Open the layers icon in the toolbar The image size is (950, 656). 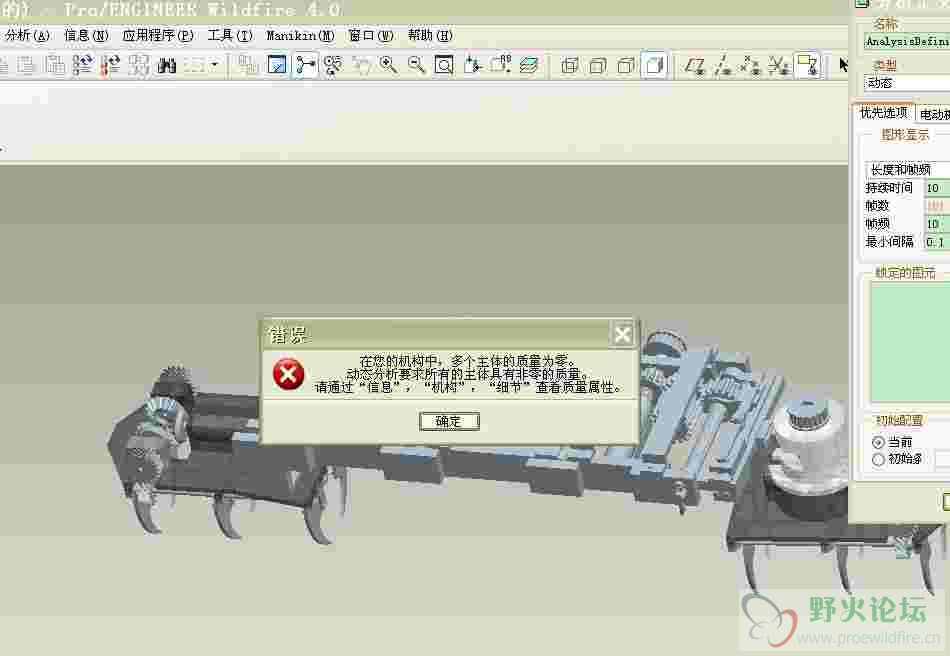(528, 65)
